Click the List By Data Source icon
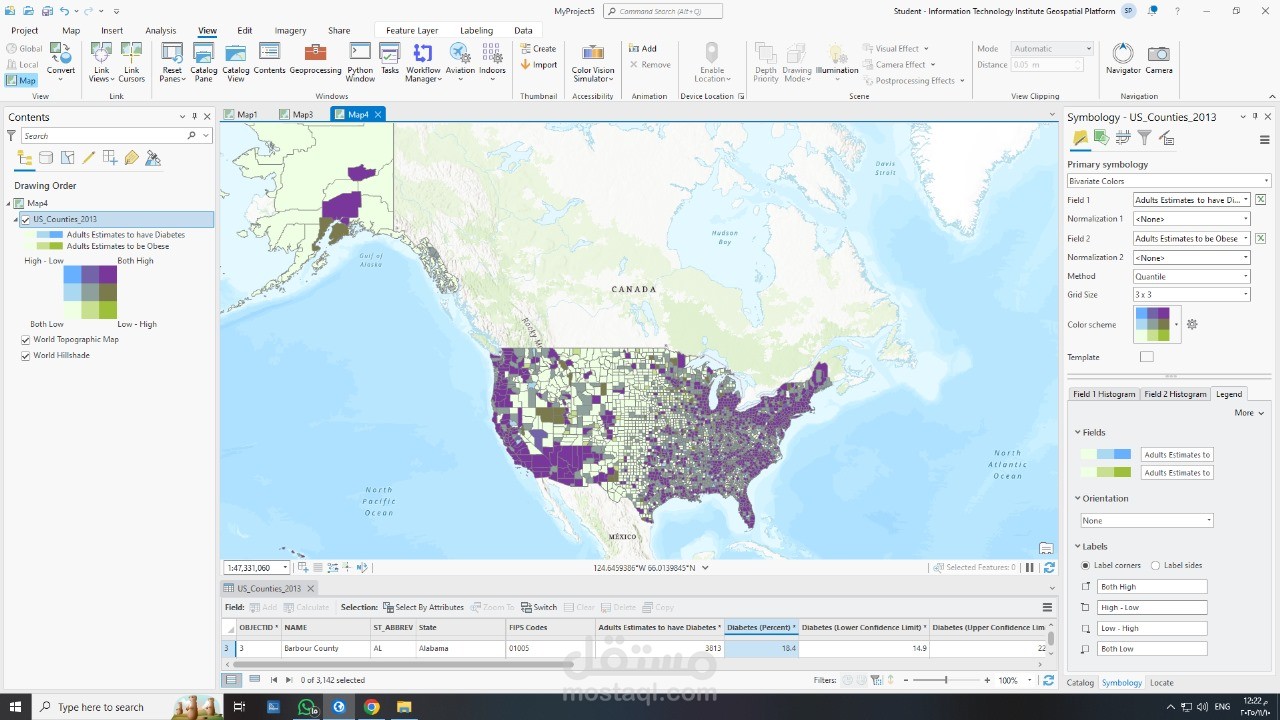This screenshot has height=720, width=1280. [x=46, y=158]
